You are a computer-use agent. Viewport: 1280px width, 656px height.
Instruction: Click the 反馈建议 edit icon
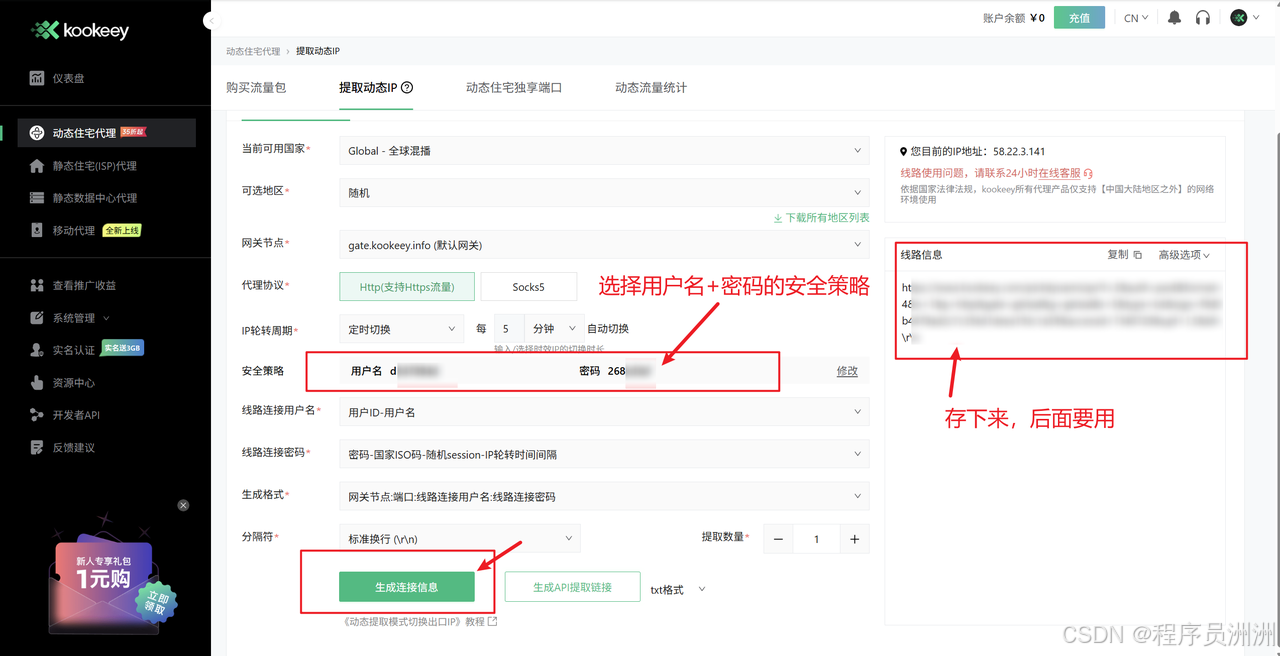tap(37, 447)
